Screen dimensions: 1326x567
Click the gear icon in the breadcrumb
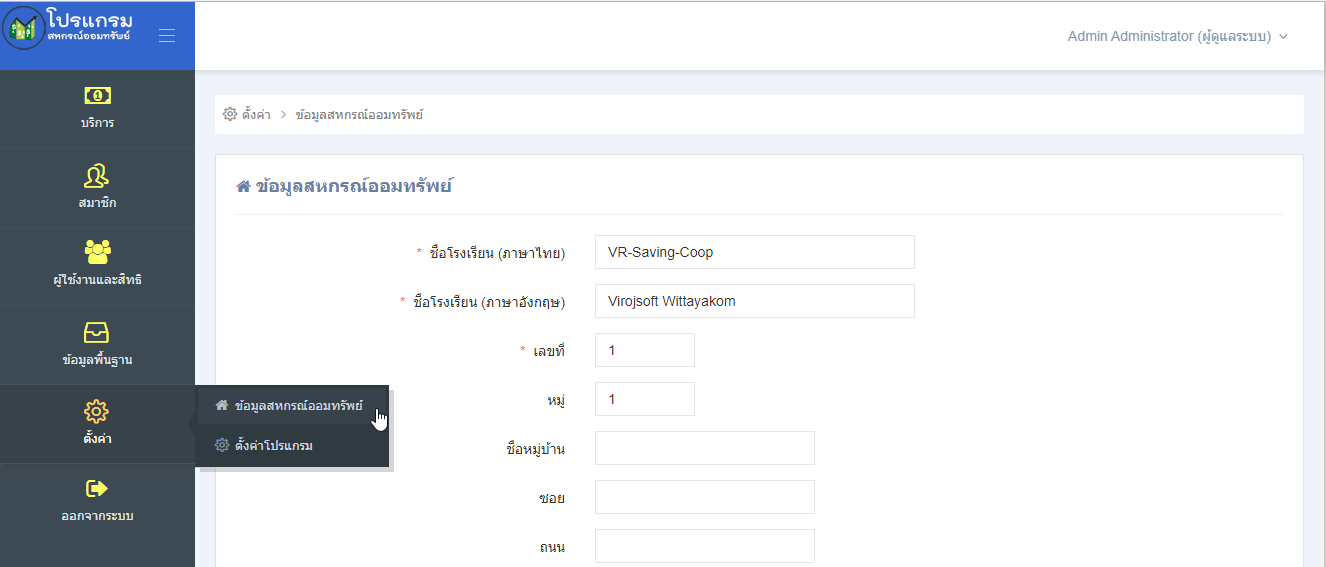pyautogui.click(x=230, y=115)
